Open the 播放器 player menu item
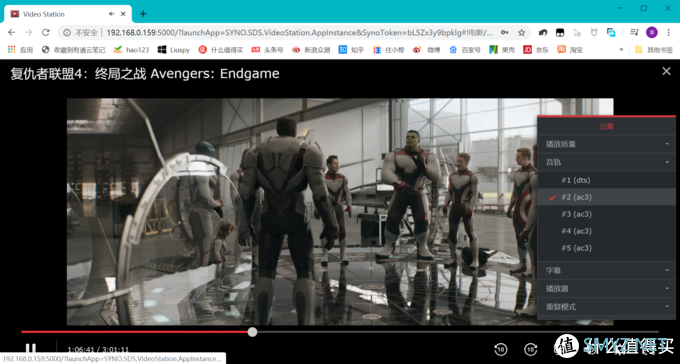Image resolution: width=680 pixels, height=364 pixels. coord(606,289)
